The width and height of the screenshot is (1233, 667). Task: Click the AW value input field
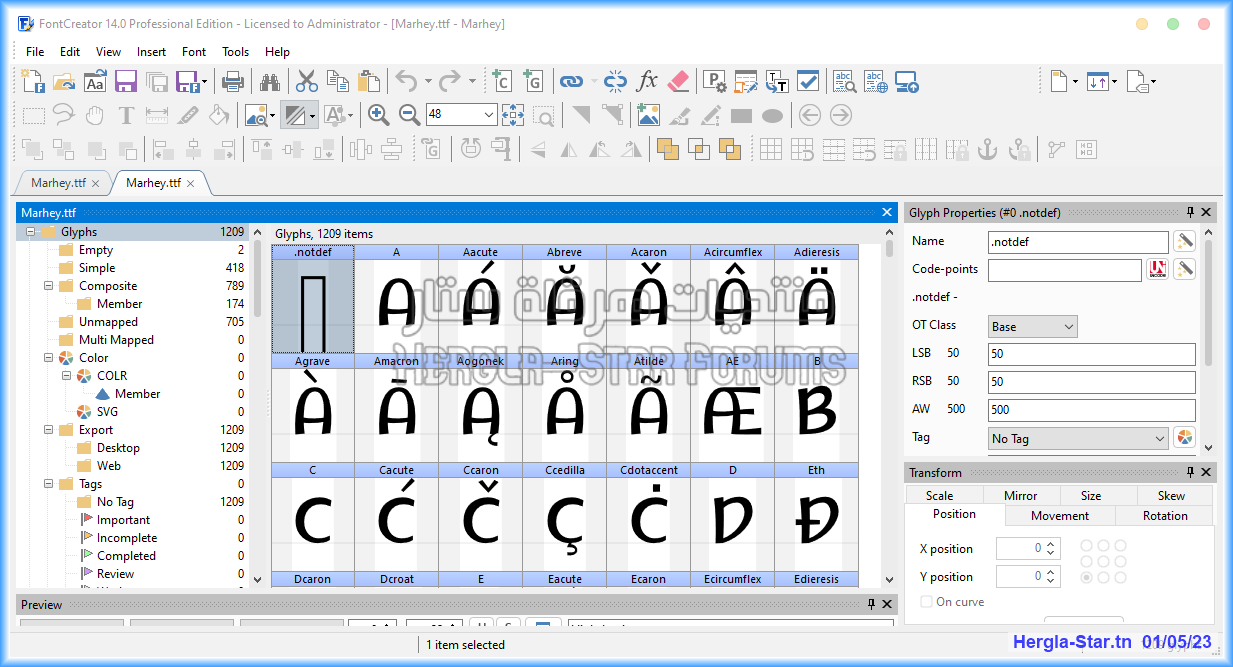[1091, 409]
